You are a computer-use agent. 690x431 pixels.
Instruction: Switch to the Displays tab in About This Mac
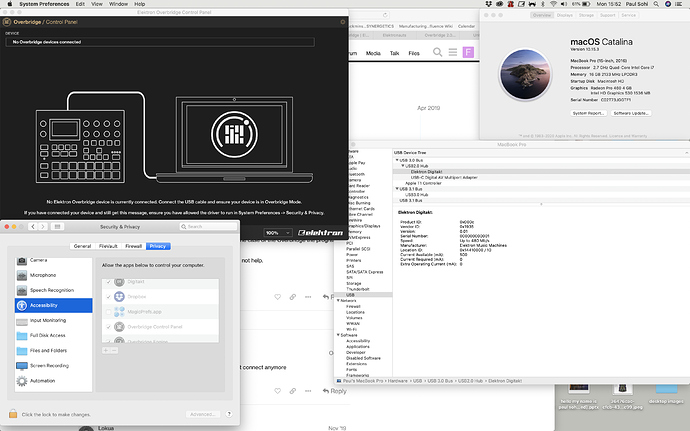[x=565, y=15]
